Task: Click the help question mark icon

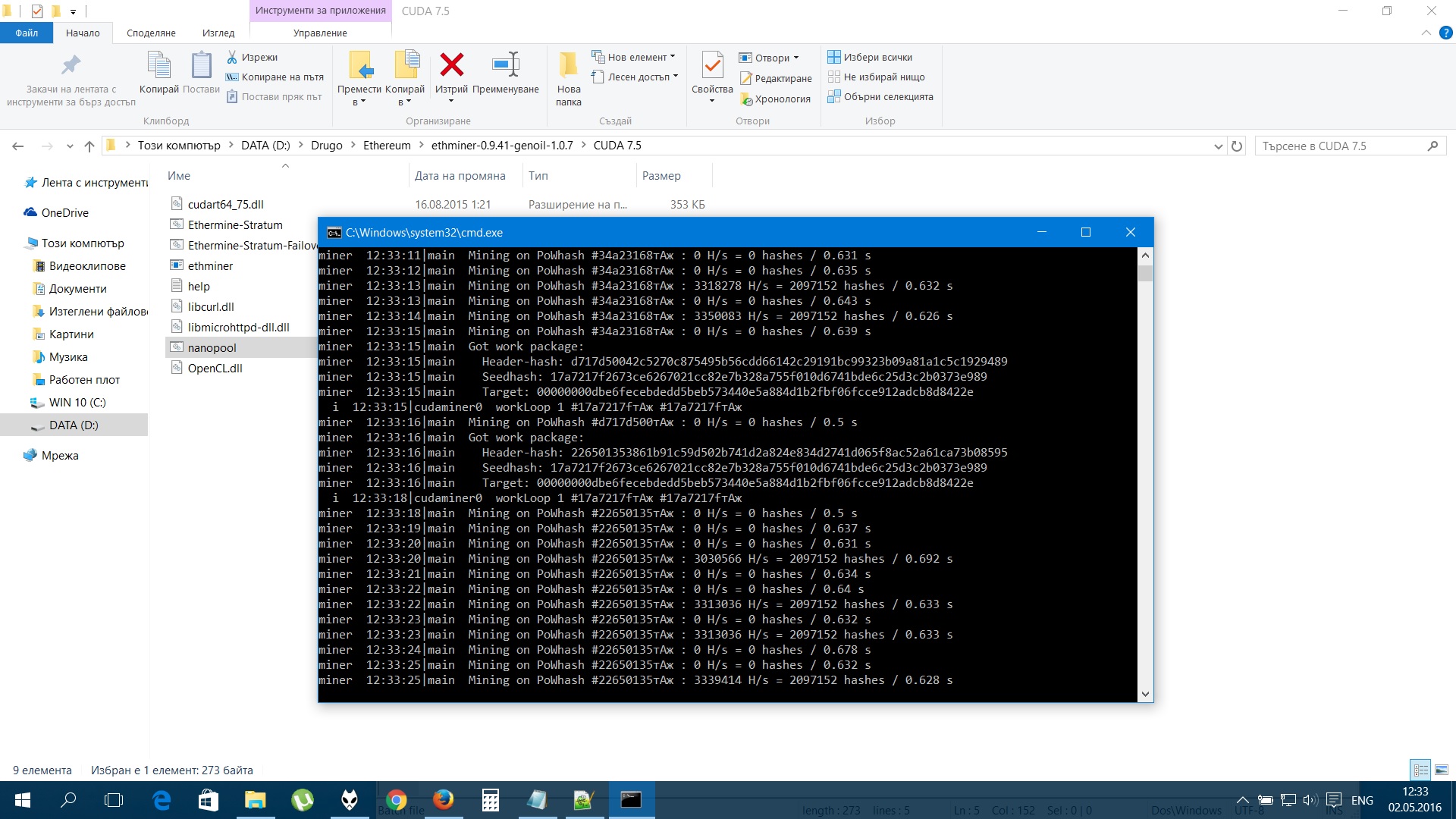Action: coord(1446,33)
